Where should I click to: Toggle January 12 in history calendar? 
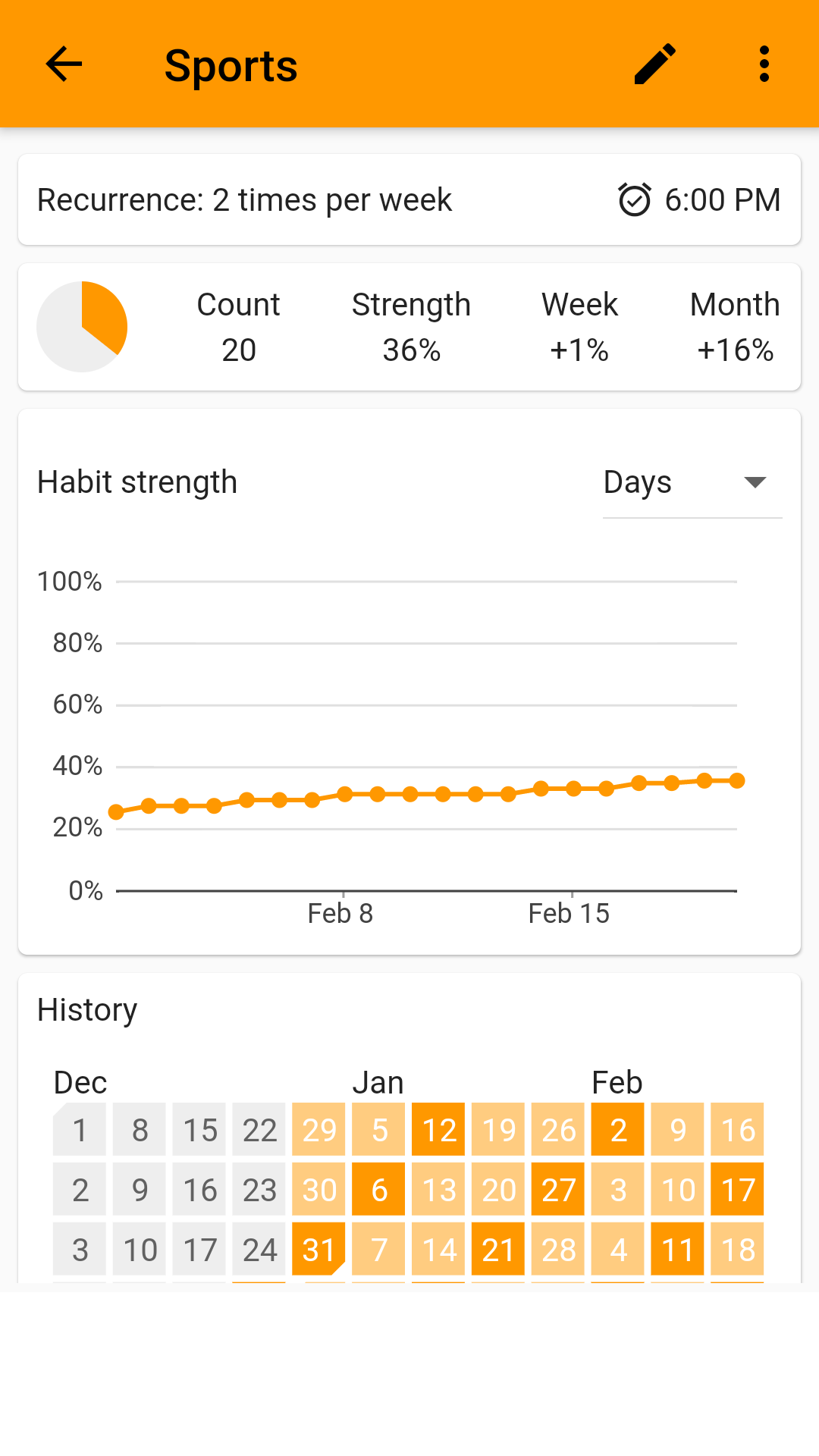(x=438, y=1130)
